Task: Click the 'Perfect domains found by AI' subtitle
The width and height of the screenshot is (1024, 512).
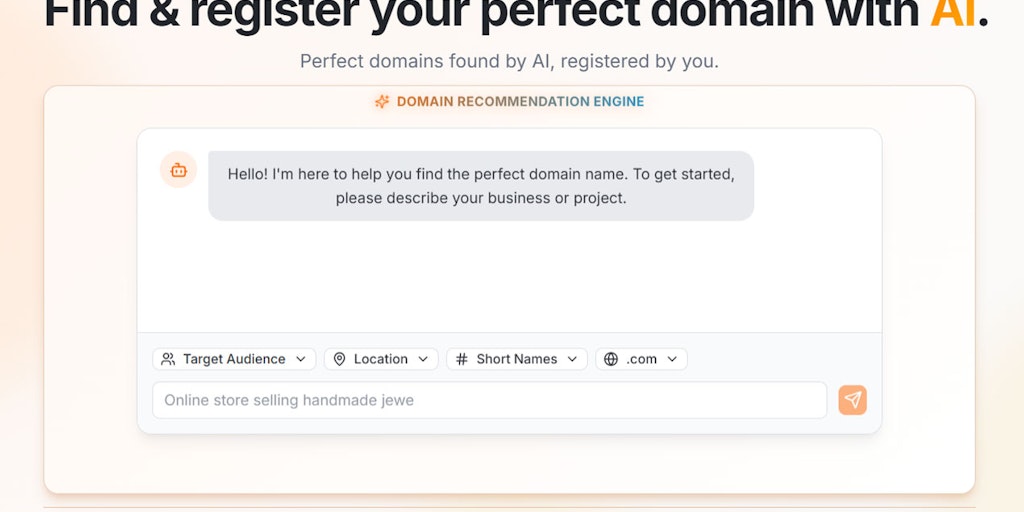Action: pyautogui.click(x=509, y=61)
